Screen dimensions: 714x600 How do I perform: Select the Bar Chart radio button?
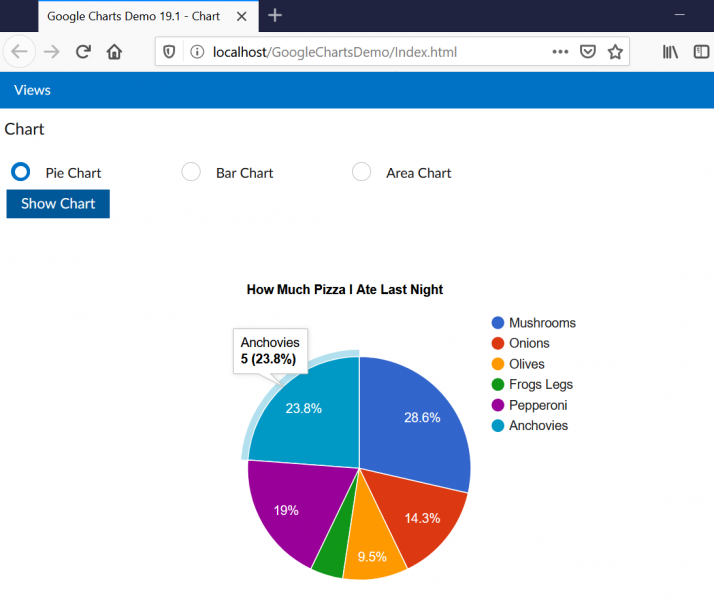pos(191,172)
